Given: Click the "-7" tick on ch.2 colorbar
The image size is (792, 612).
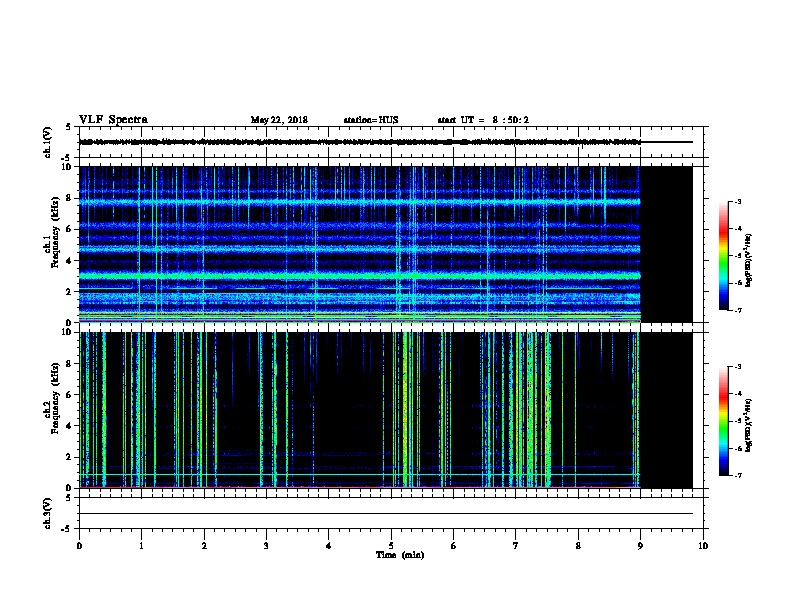Looking at the screenshot, I should [738, 475].
